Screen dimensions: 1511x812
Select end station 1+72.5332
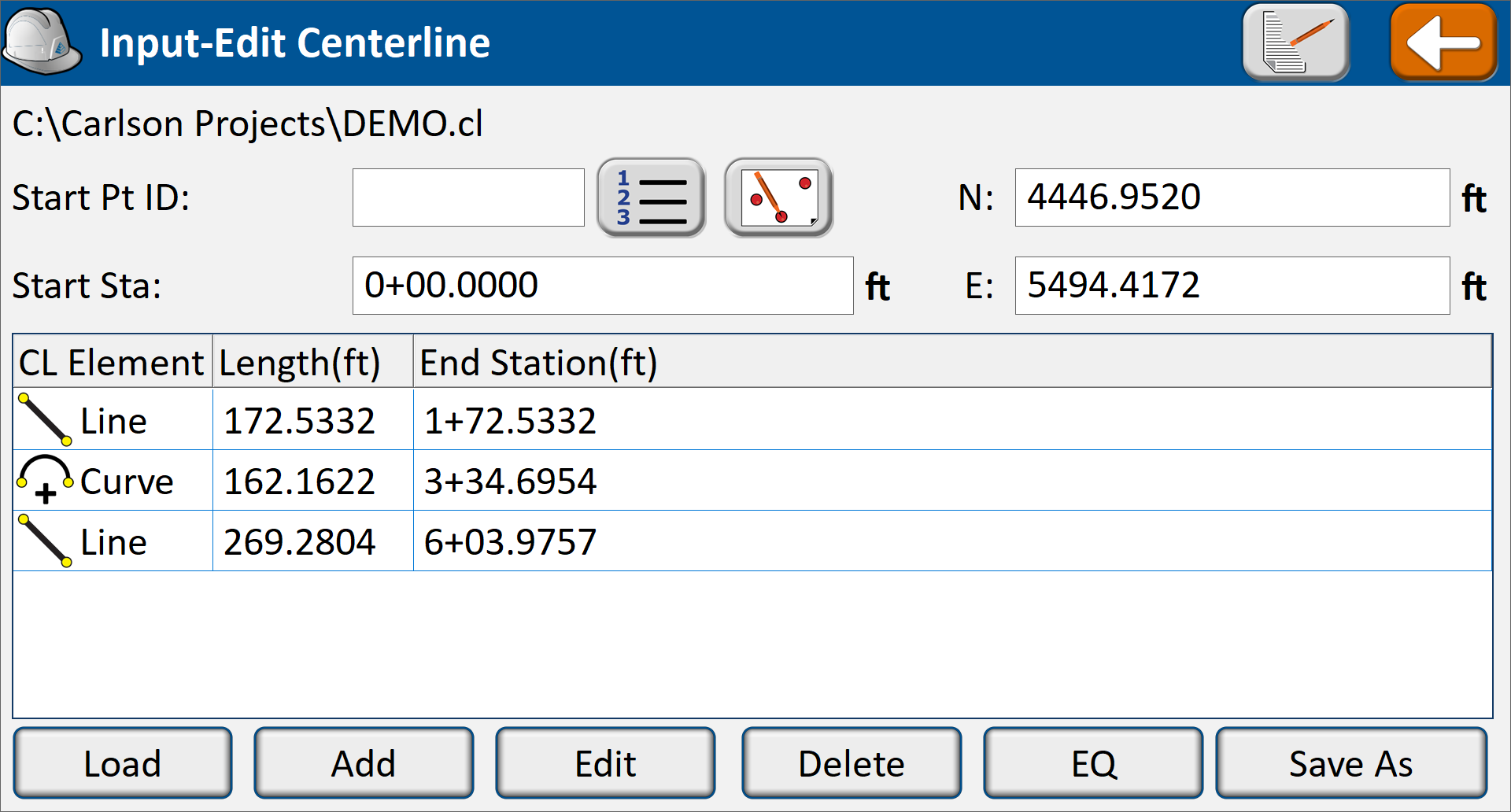click(x=510, y=421)
